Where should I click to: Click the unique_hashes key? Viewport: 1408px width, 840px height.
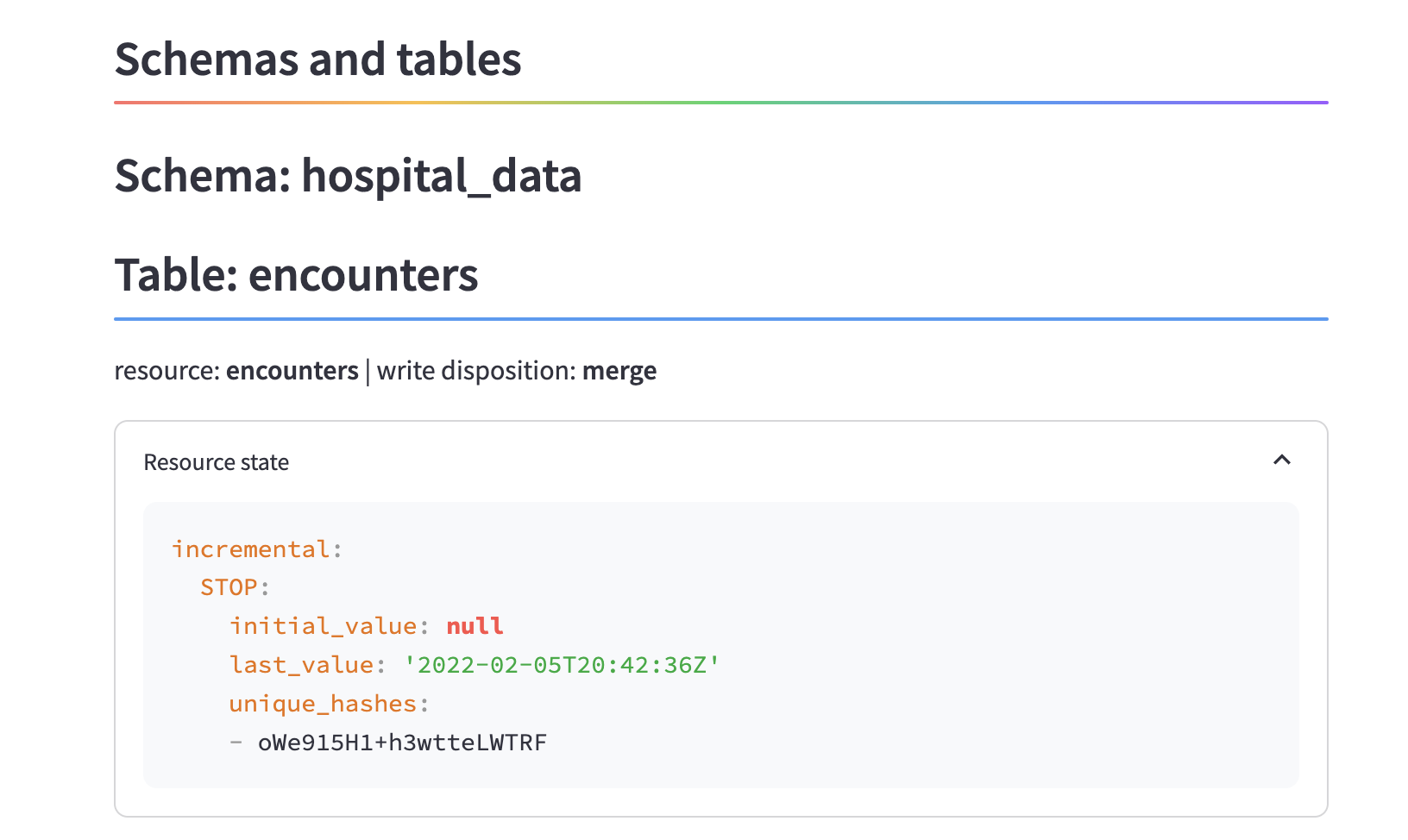point(324,704)
